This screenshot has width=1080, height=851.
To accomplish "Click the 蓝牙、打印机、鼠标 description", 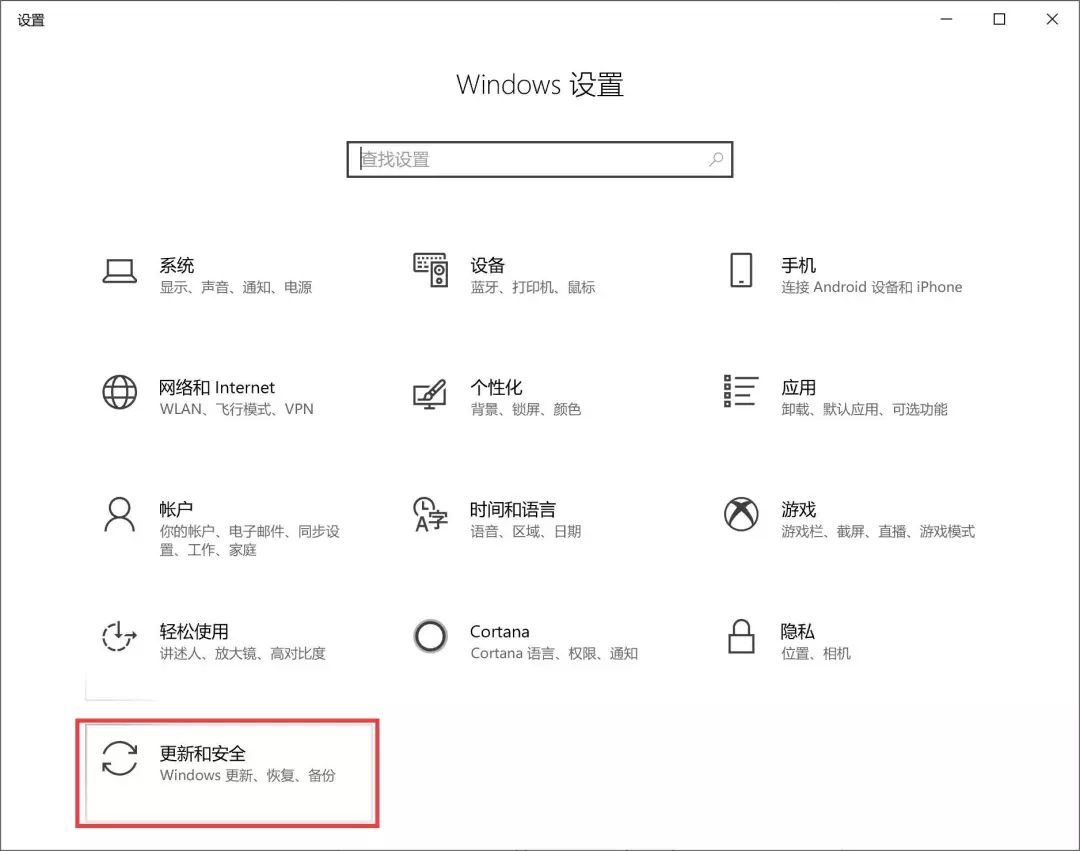I will [532, 287].
